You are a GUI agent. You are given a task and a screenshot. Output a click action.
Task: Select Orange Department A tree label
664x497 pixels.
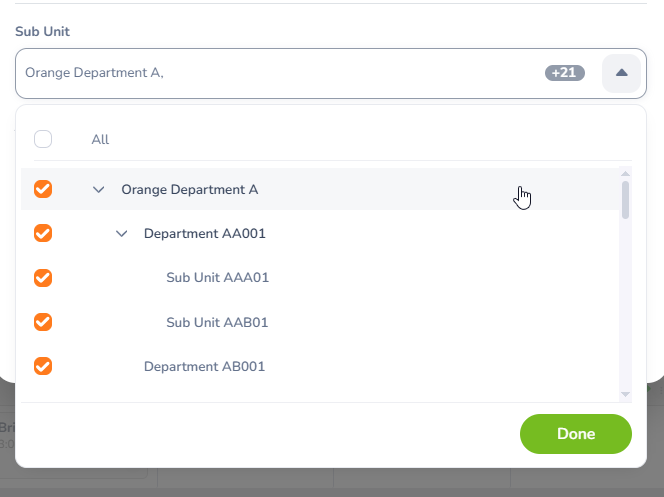[x=190, y=189]
